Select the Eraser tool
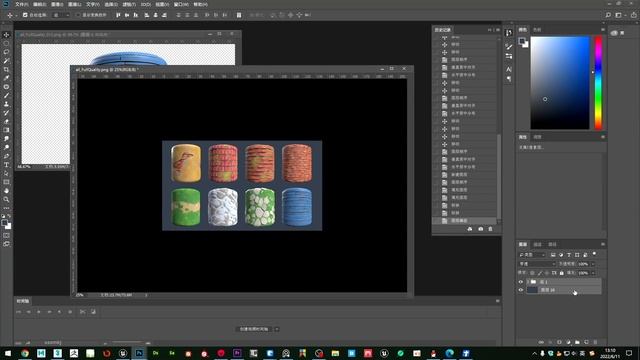The height and width of the screenshot is (360, 640). click(6, 122)
